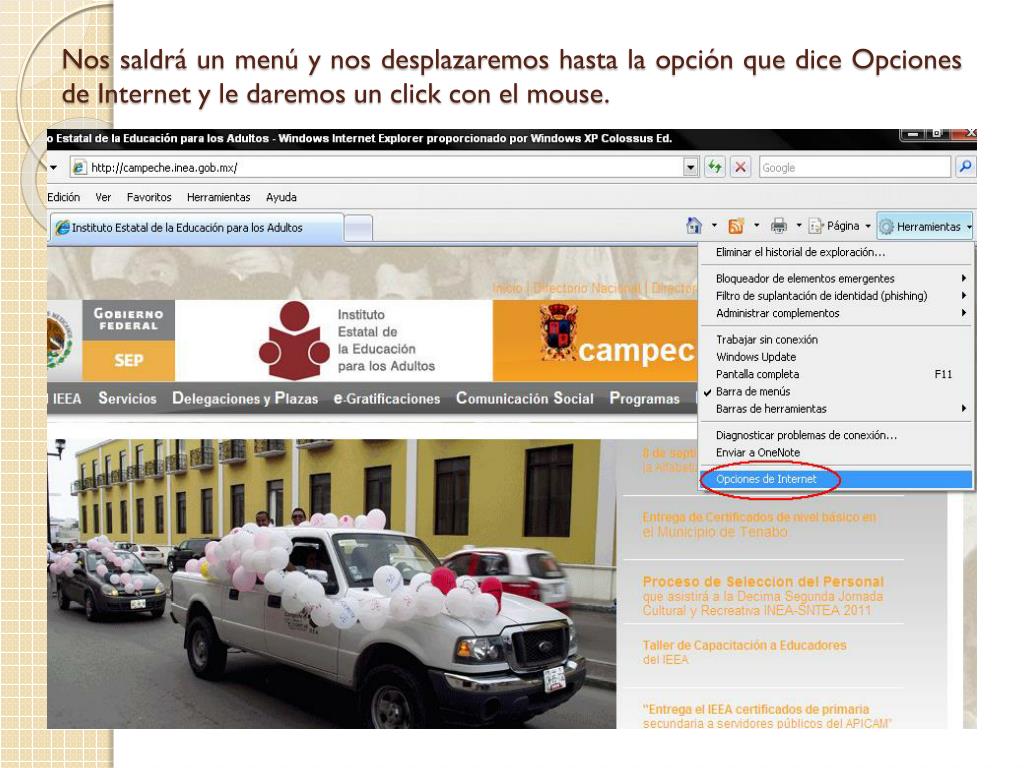This screenshot has height=768, width=1024.
Task: Click the IE page icon in address bar
Action: click(80, 167)
